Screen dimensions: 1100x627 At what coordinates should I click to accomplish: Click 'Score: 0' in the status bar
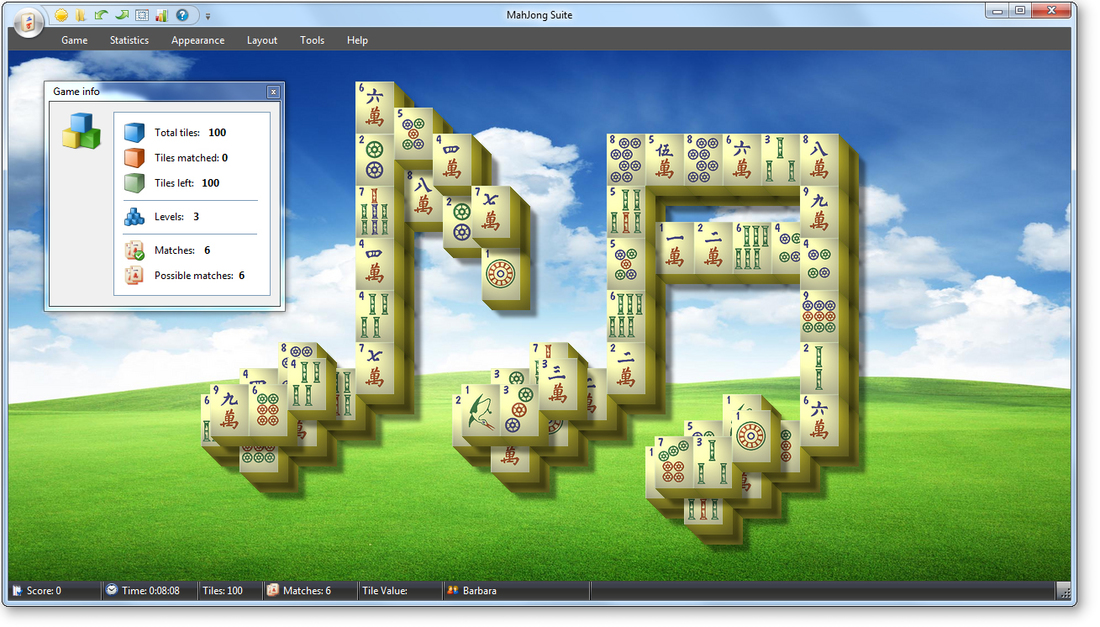(x=43, y=591)
